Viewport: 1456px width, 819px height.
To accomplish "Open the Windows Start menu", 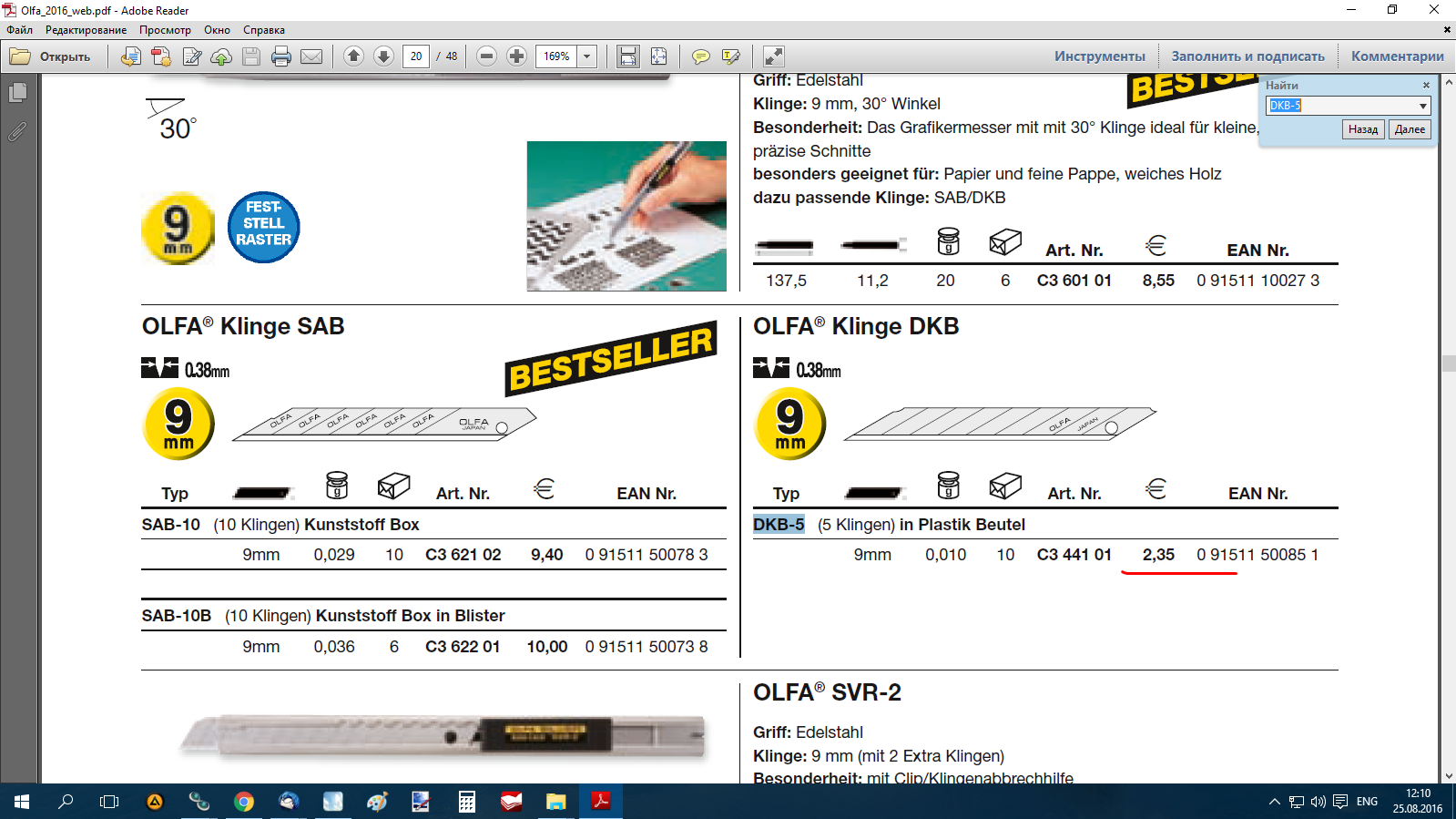I will tap(22, 802).
